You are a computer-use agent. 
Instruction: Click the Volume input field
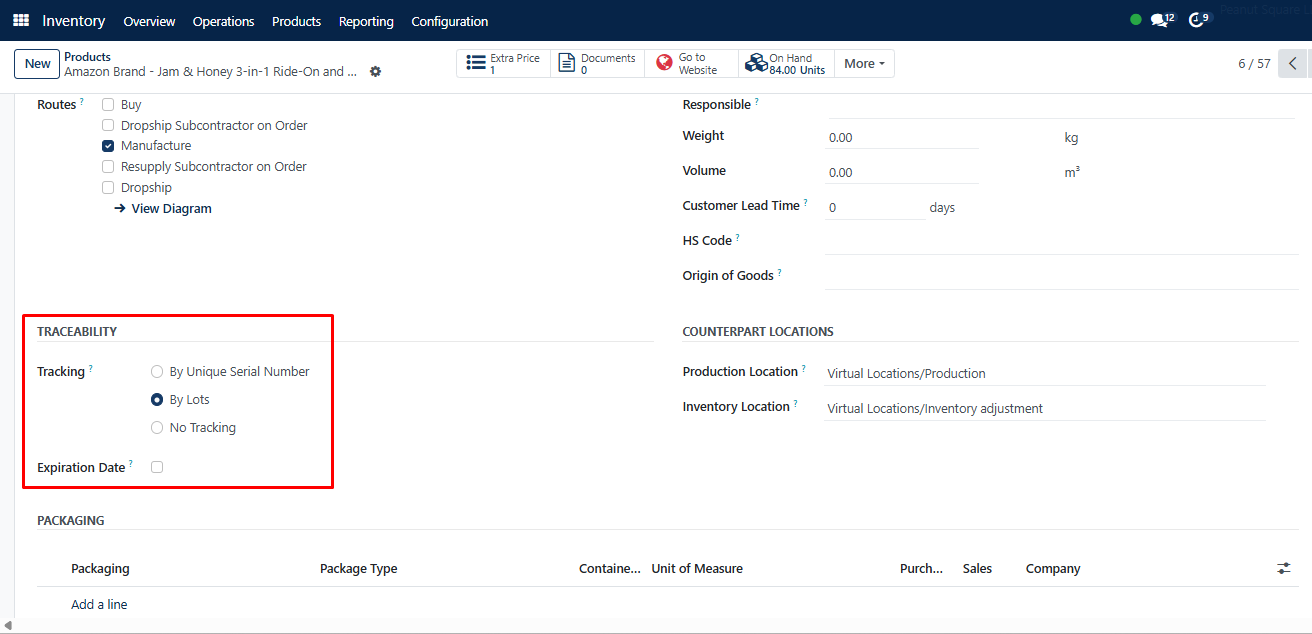click(x=901, y=172)
